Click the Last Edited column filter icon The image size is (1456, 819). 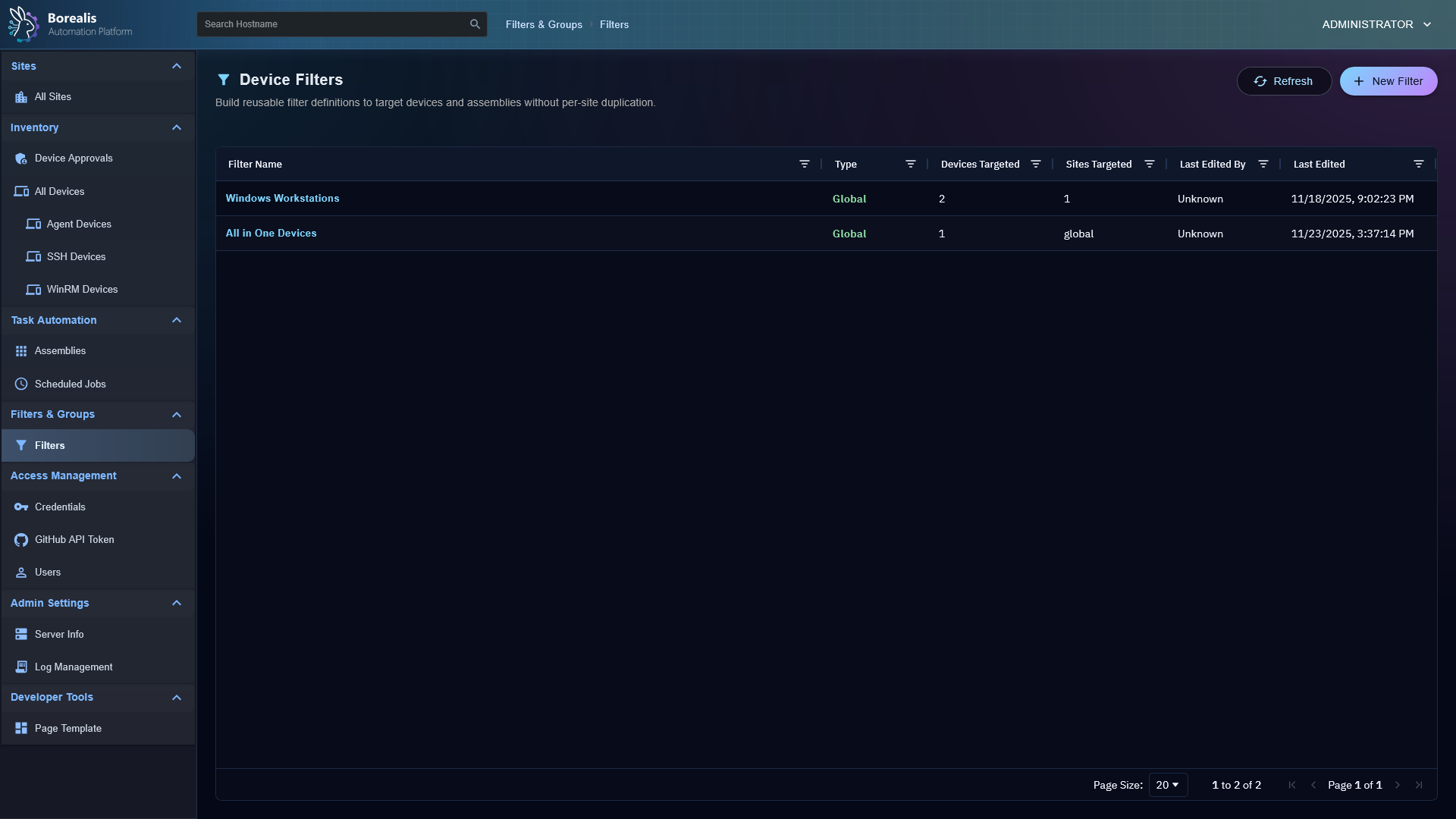(1418, 164)
